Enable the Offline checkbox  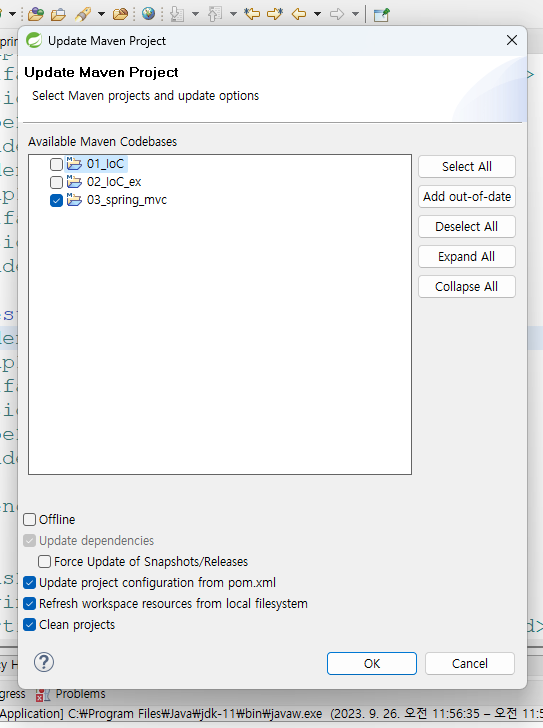pyautogui.click(x=30, y=520)
